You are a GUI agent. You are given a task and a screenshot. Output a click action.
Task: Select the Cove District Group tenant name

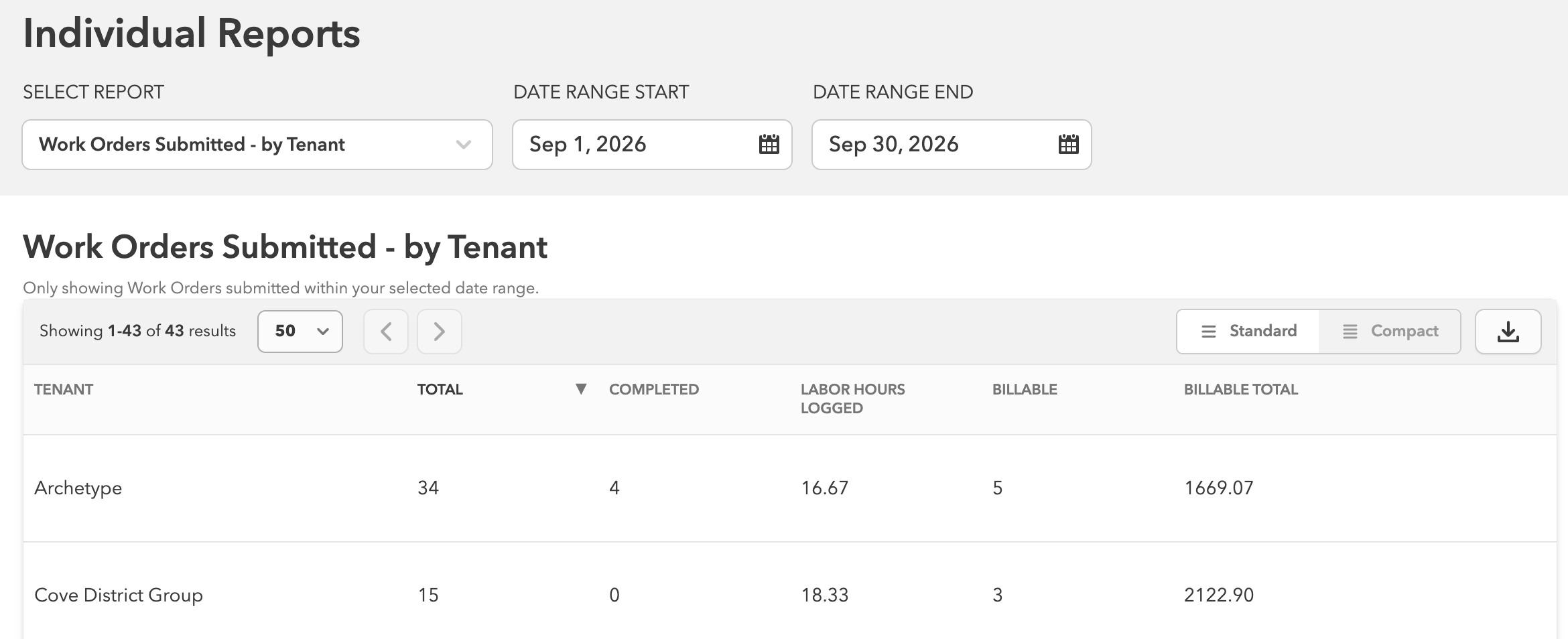pos(119,595)
